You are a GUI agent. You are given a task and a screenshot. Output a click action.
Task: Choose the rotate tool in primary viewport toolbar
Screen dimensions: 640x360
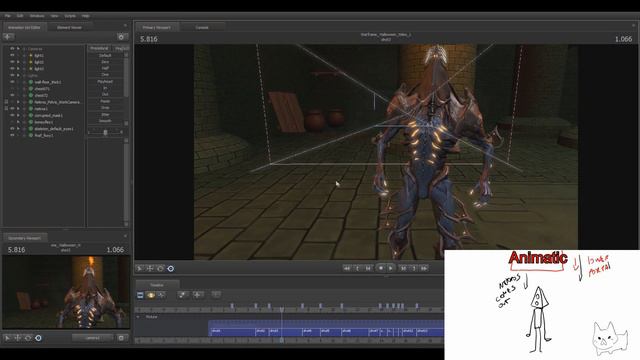point(160,268)
